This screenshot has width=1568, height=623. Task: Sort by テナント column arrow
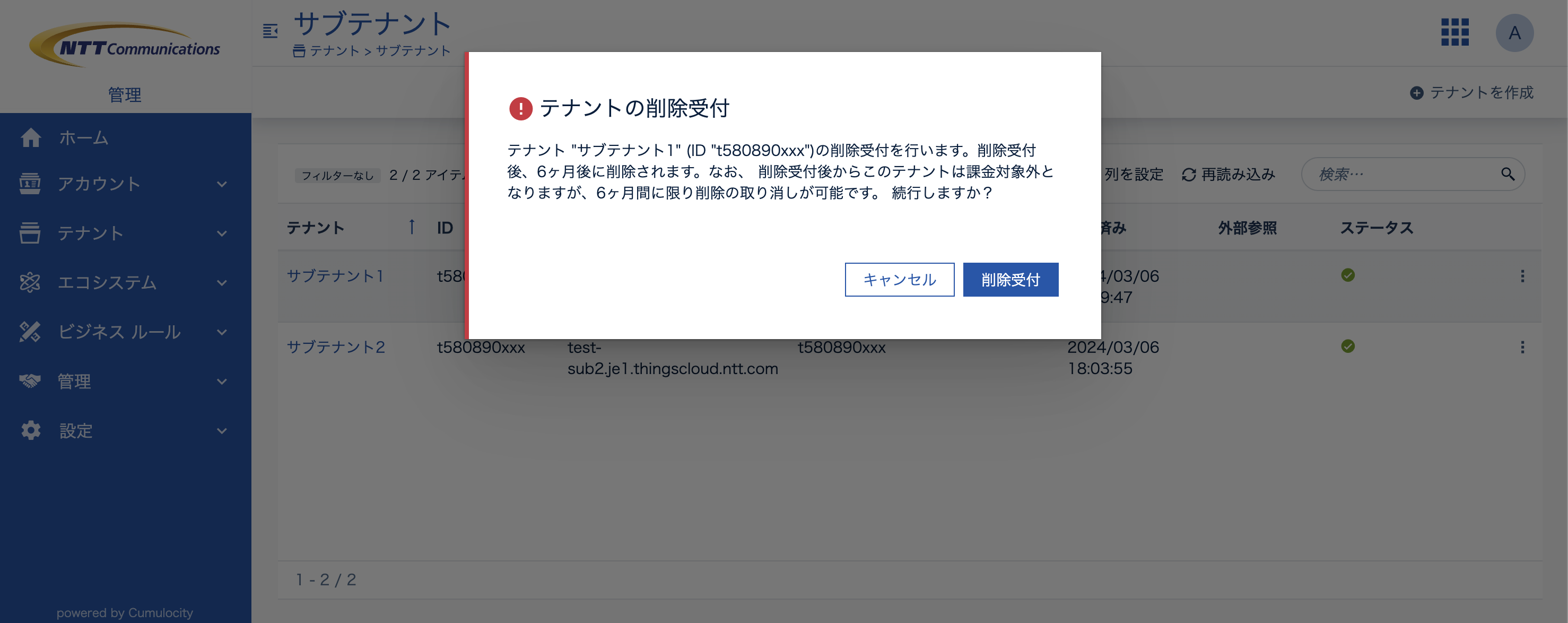[412, 227]
